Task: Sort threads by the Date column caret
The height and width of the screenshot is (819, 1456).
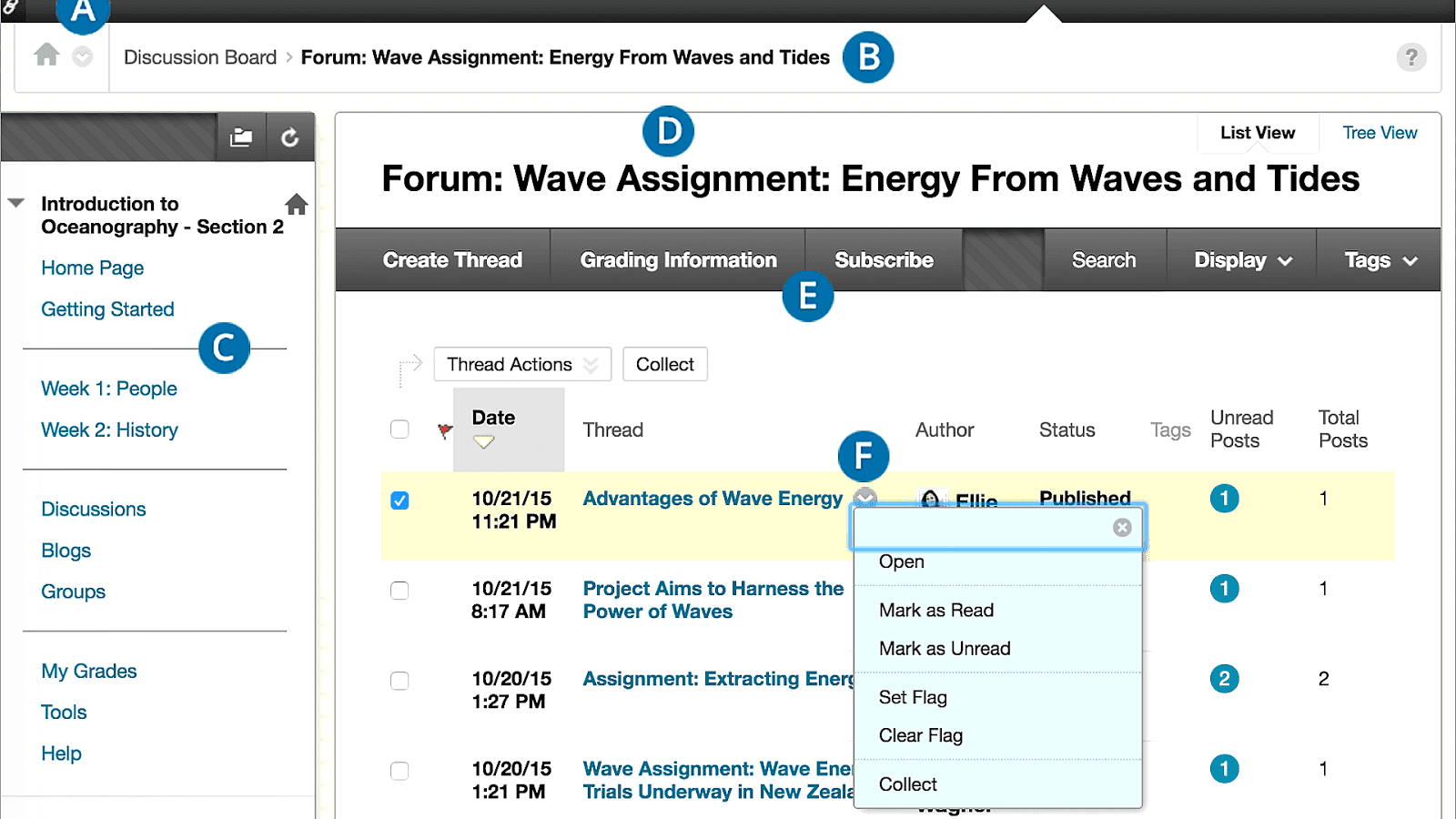Action: [483, 440]
